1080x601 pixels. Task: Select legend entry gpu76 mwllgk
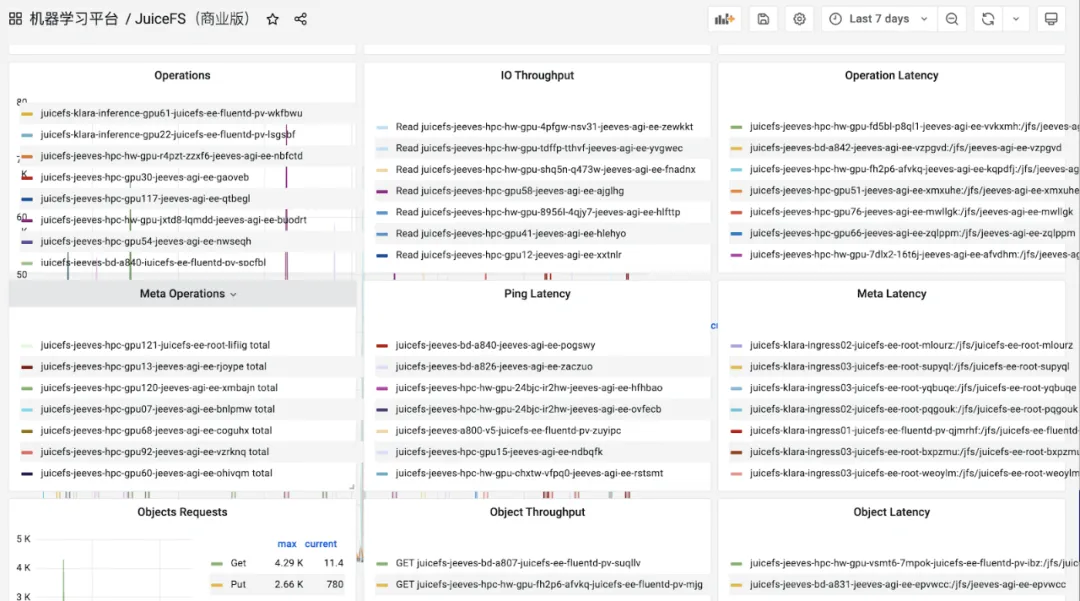point(911,212)
